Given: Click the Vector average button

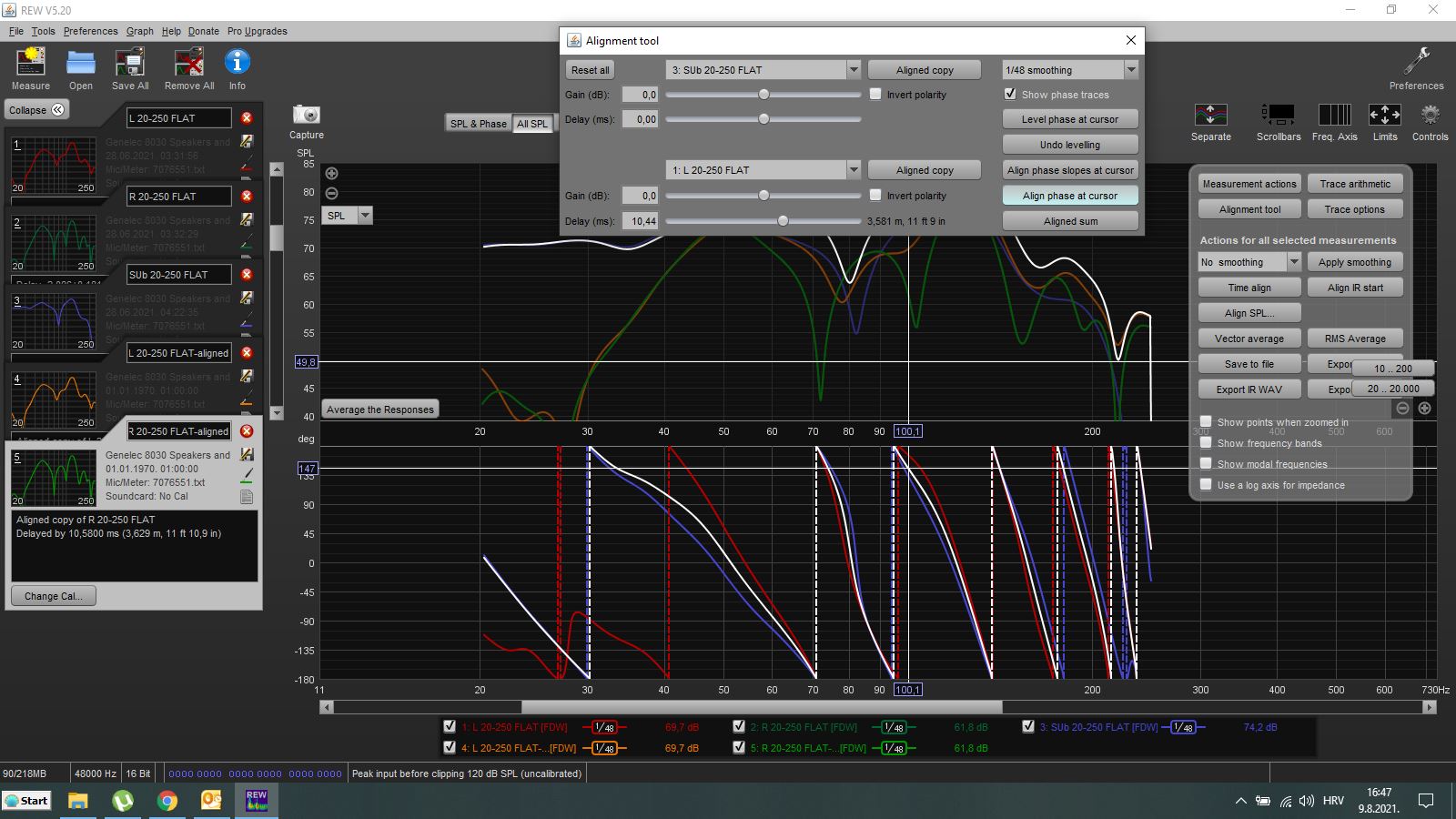Looking at the screenshot, I should pos(1249,339).
